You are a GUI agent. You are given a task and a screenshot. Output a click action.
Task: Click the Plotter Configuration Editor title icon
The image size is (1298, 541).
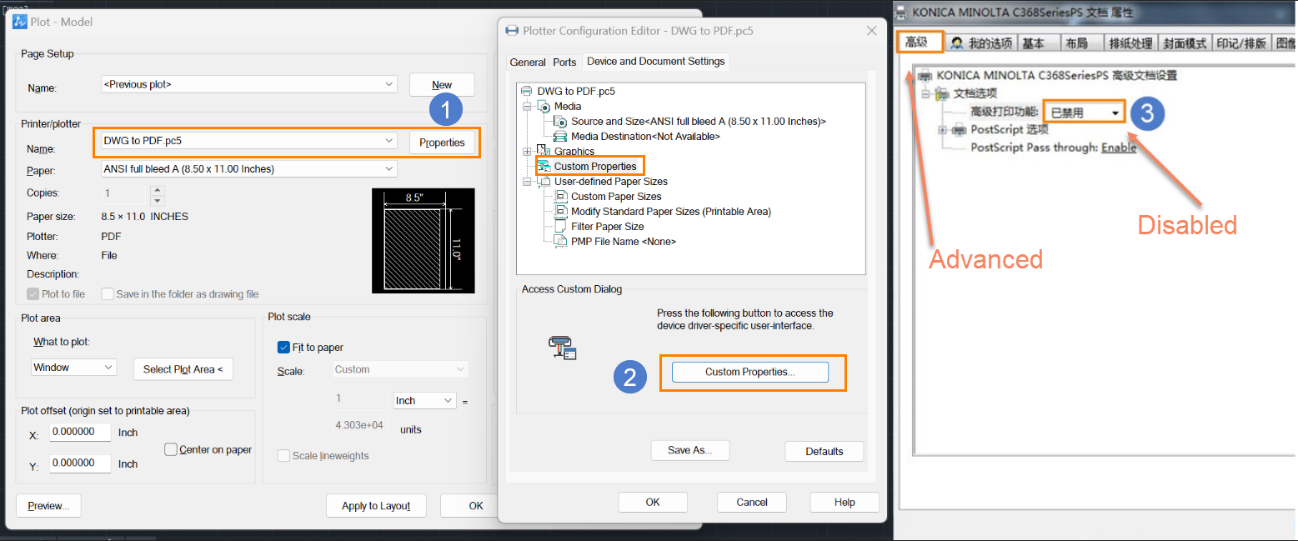click(512, 31)
